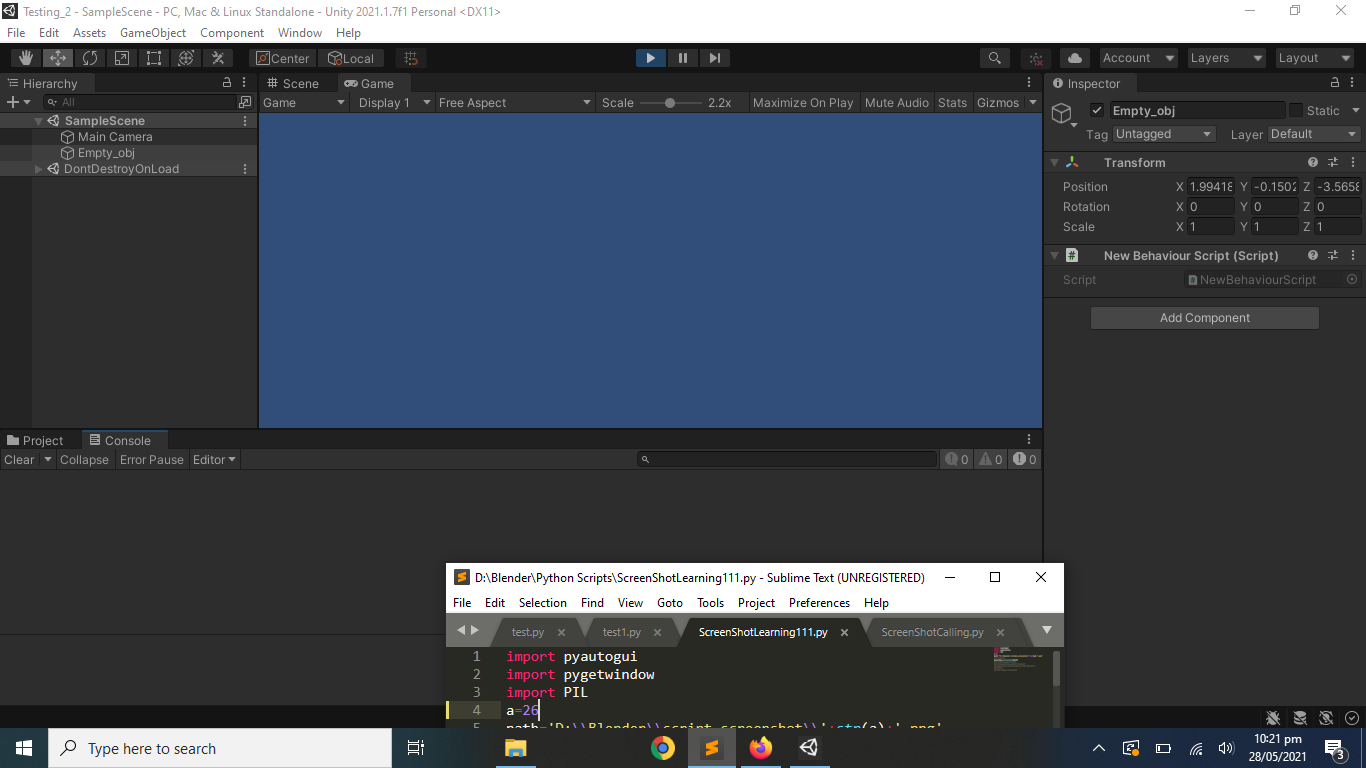
Task: Select the Hand tool in Unity toolbar
Action: tap(26, 58)
